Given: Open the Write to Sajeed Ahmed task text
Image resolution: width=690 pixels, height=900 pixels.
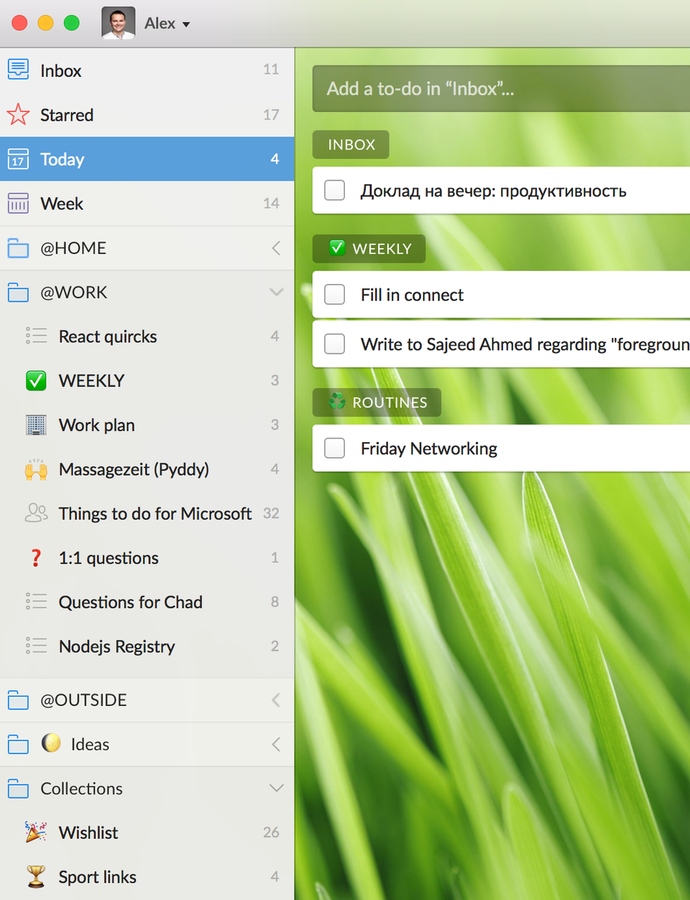Looking at the screenshot, I should (525, 344).
